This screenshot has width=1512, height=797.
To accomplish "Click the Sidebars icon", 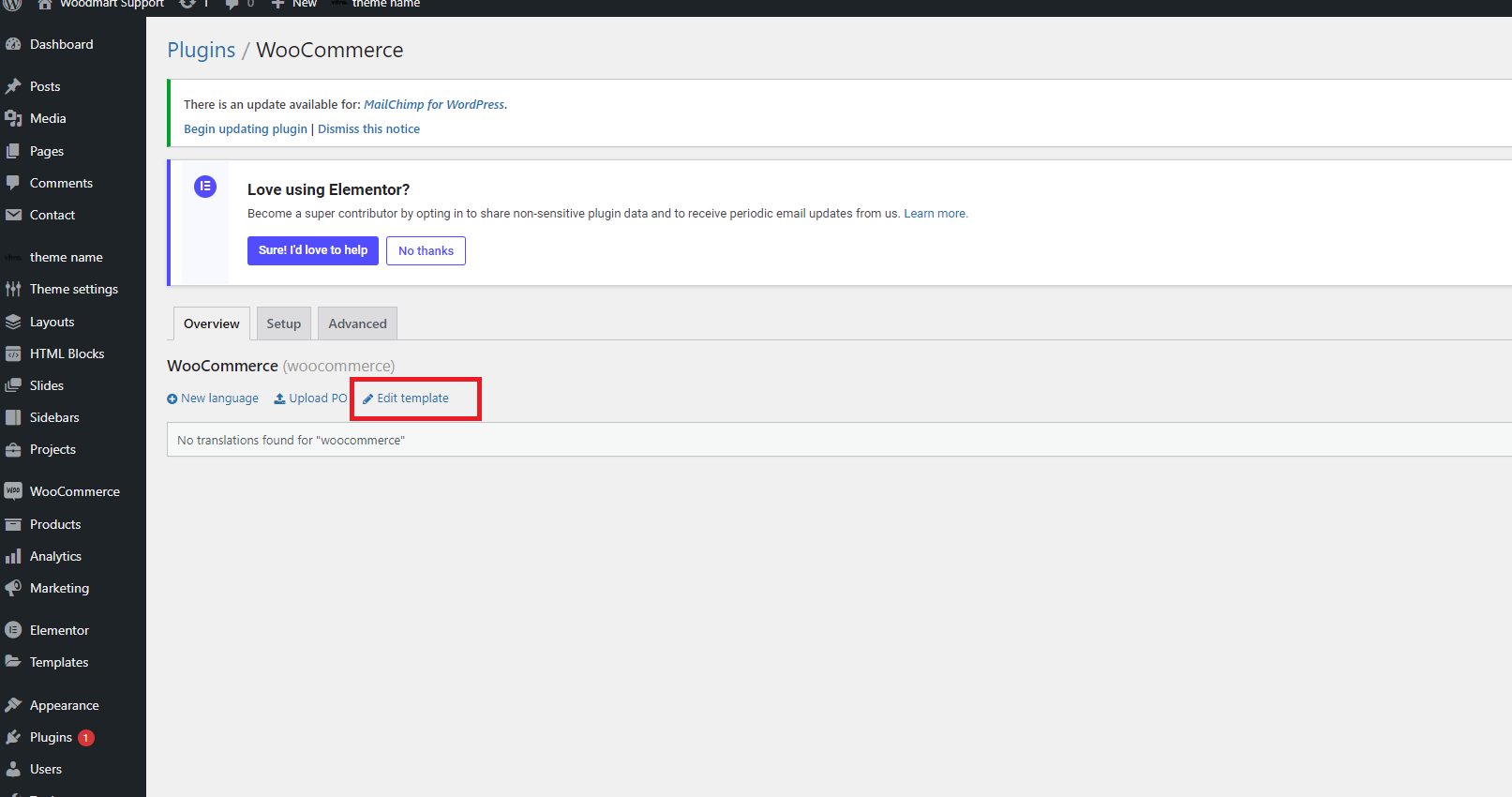I will [x=13, y=417].
